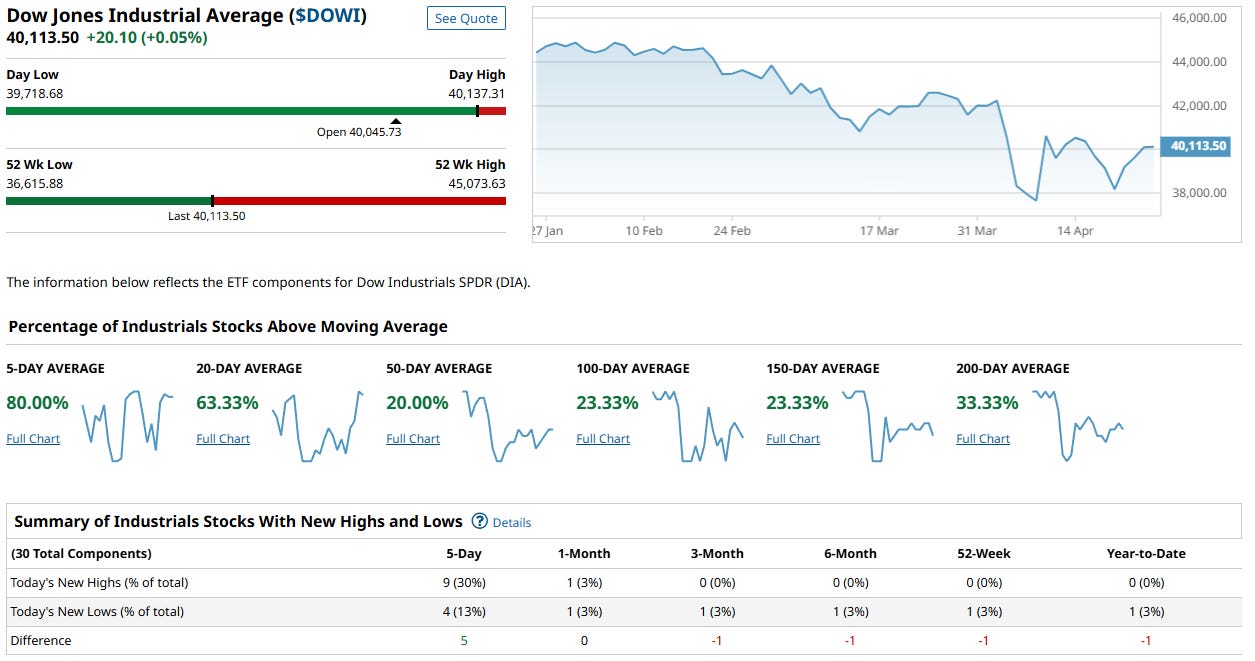Click the 52 Wk range bar
The image size is (1255, 661).
(256, 201)
